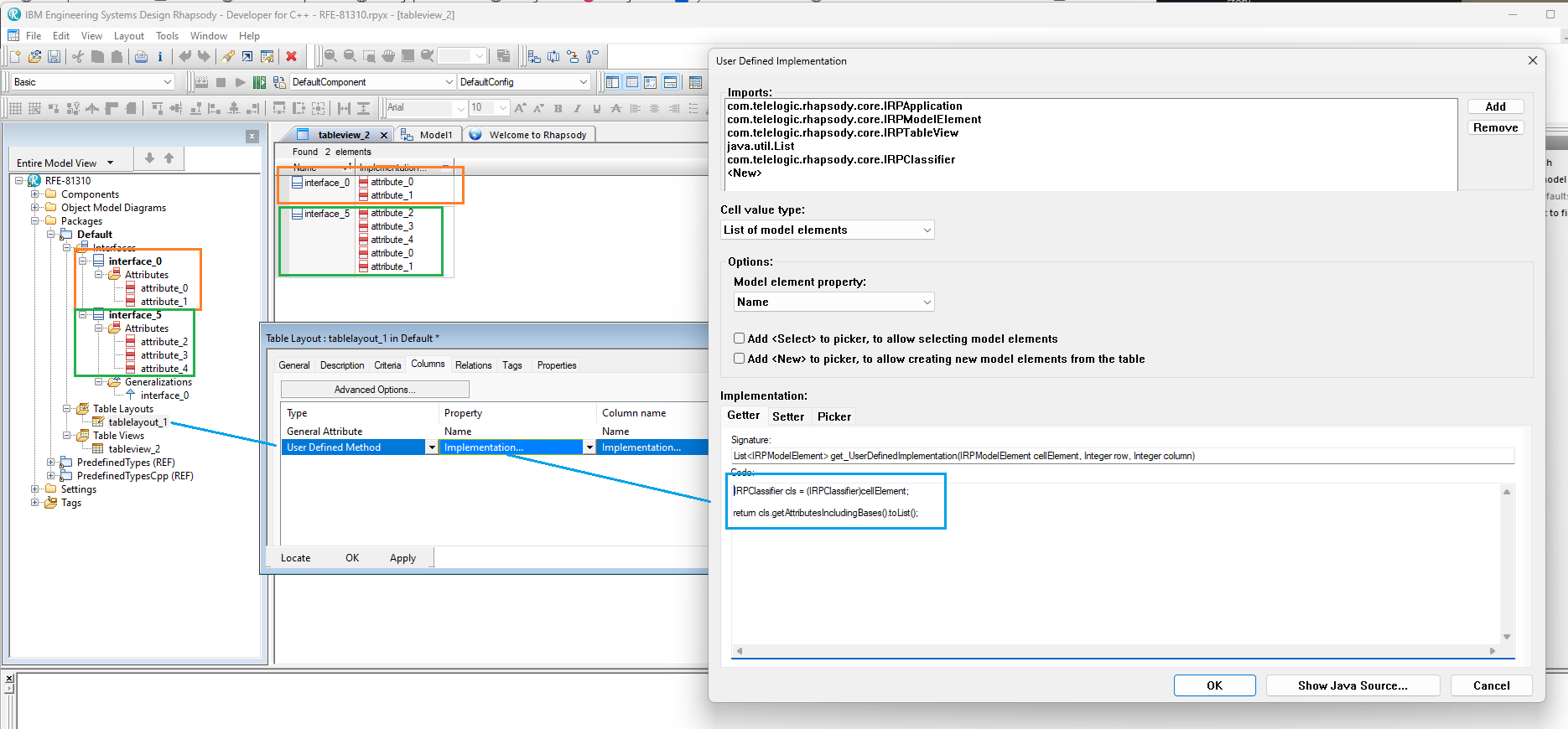Collapse the Packages tree node

pos(35,221)
